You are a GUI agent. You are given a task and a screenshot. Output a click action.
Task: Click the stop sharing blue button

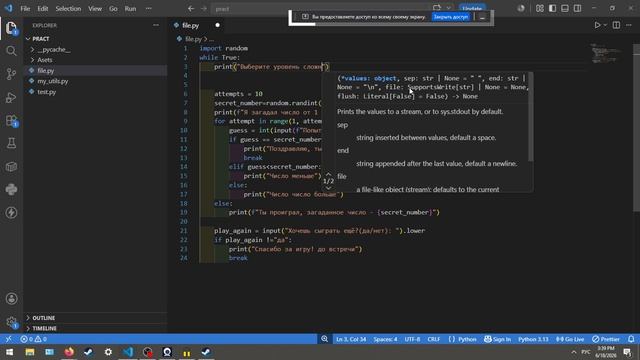451,17
